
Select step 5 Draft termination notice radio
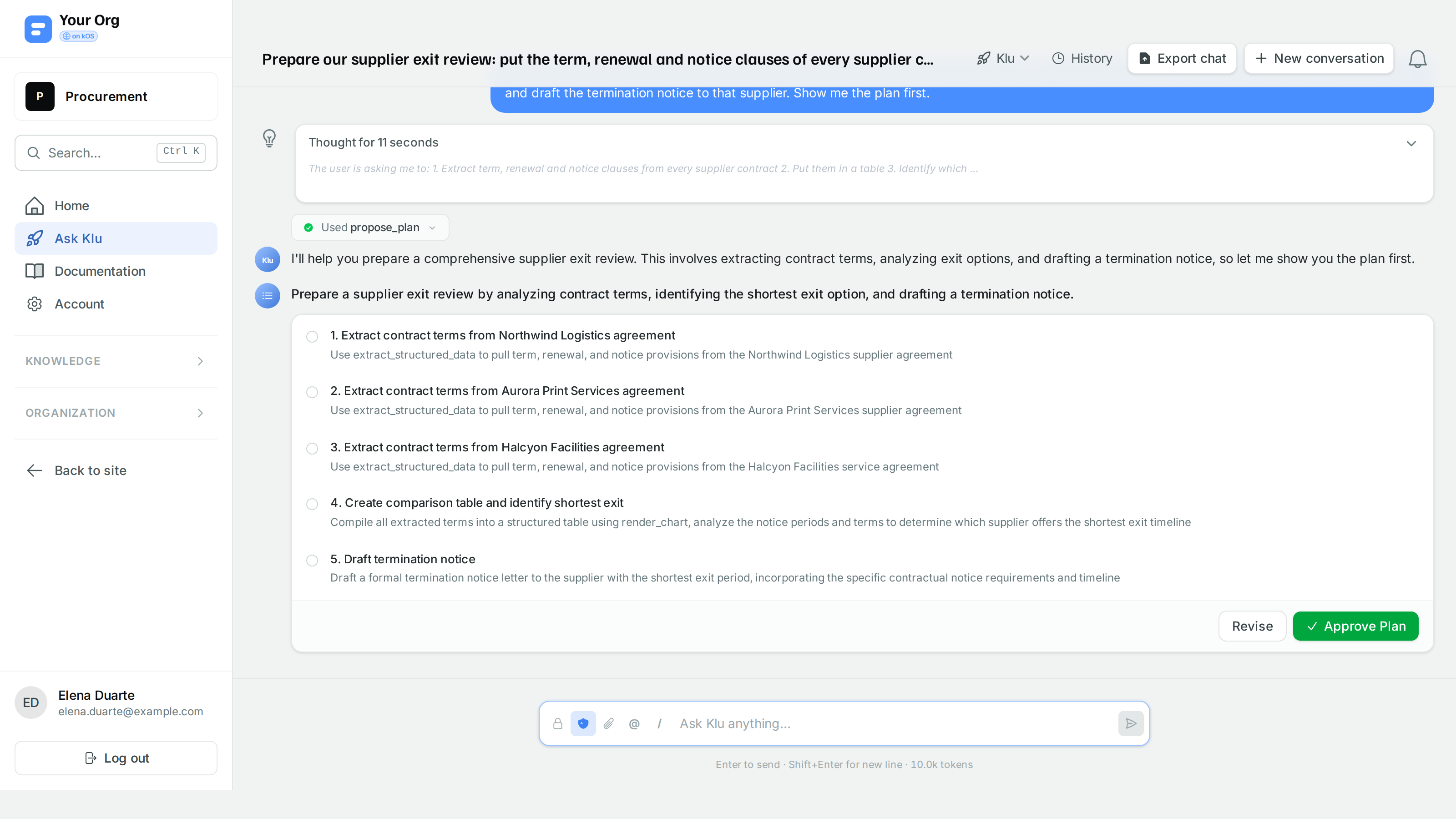pyautogui.click(x=312, y=561)
